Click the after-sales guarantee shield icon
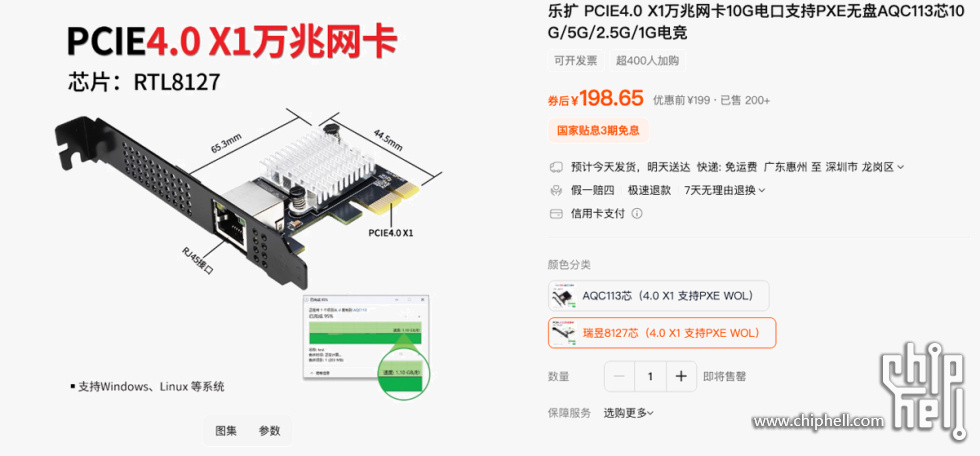The width and height of the screenshot is (980, 456). click(x=556, y=190)
